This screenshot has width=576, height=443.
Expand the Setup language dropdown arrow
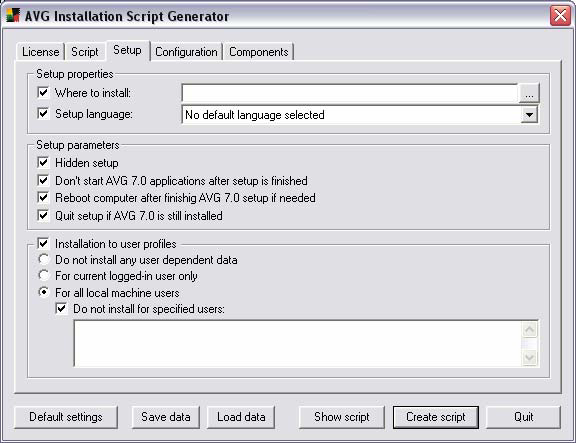click(529, 115)
